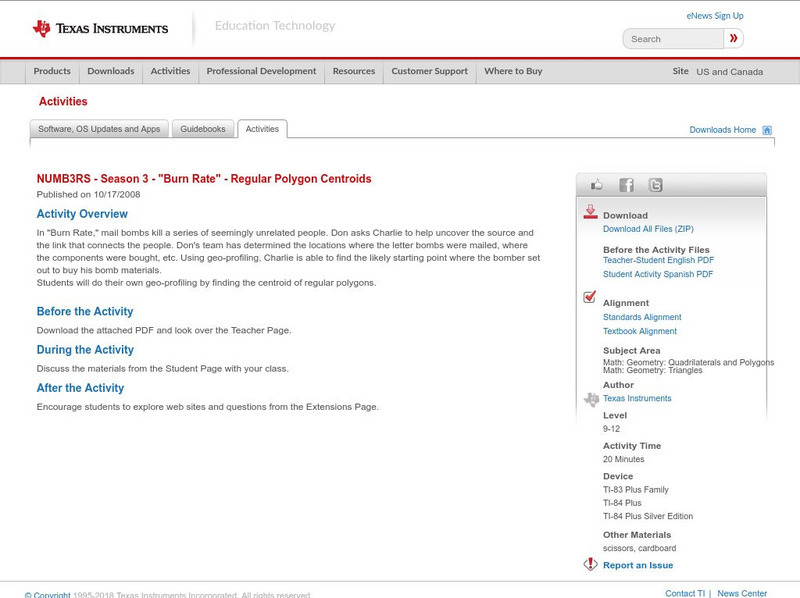The image size is (800, 598).
Task: Click Before the Activity heading
Action: (x=85, y=312)
